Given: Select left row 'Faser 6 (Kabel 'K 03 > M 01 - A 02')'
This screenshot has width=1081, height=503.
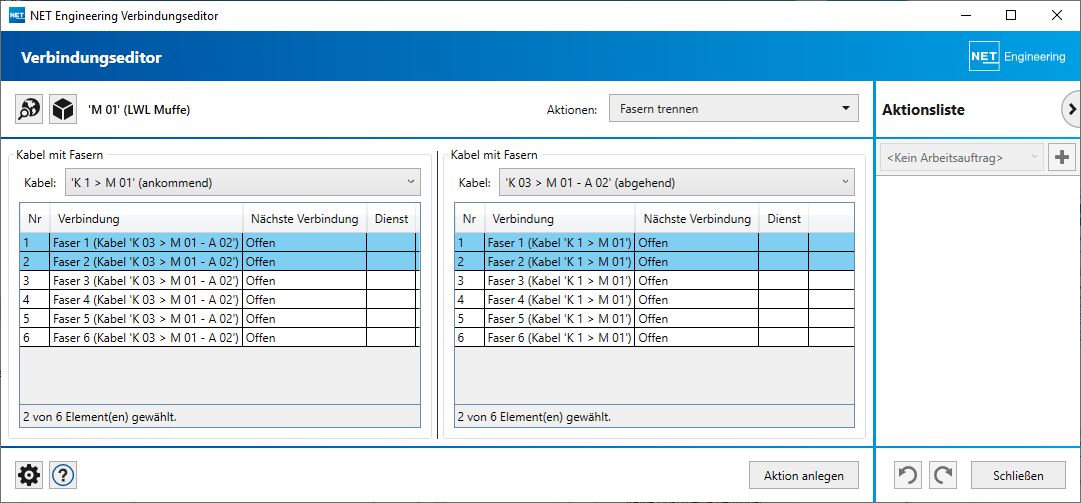Looking at the screenshot, I should point(219,338).
